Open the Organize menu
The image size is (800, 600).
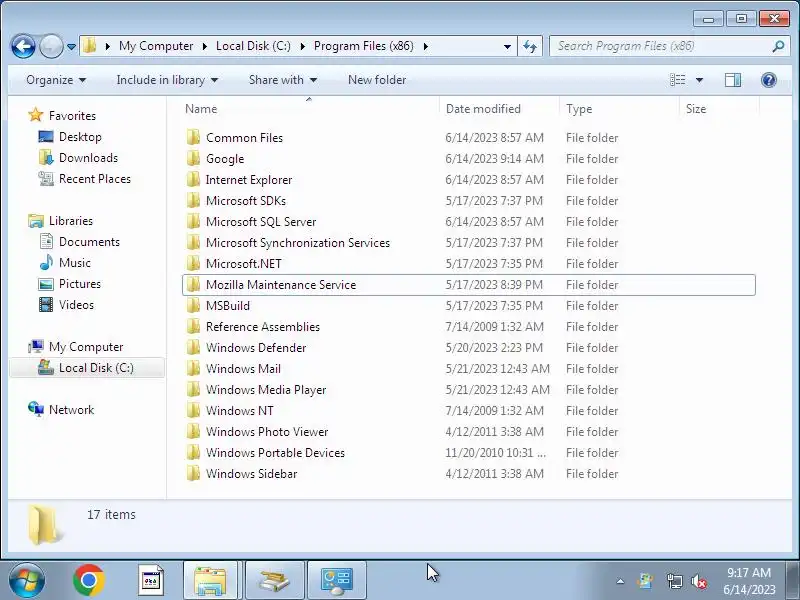[56, 80]
